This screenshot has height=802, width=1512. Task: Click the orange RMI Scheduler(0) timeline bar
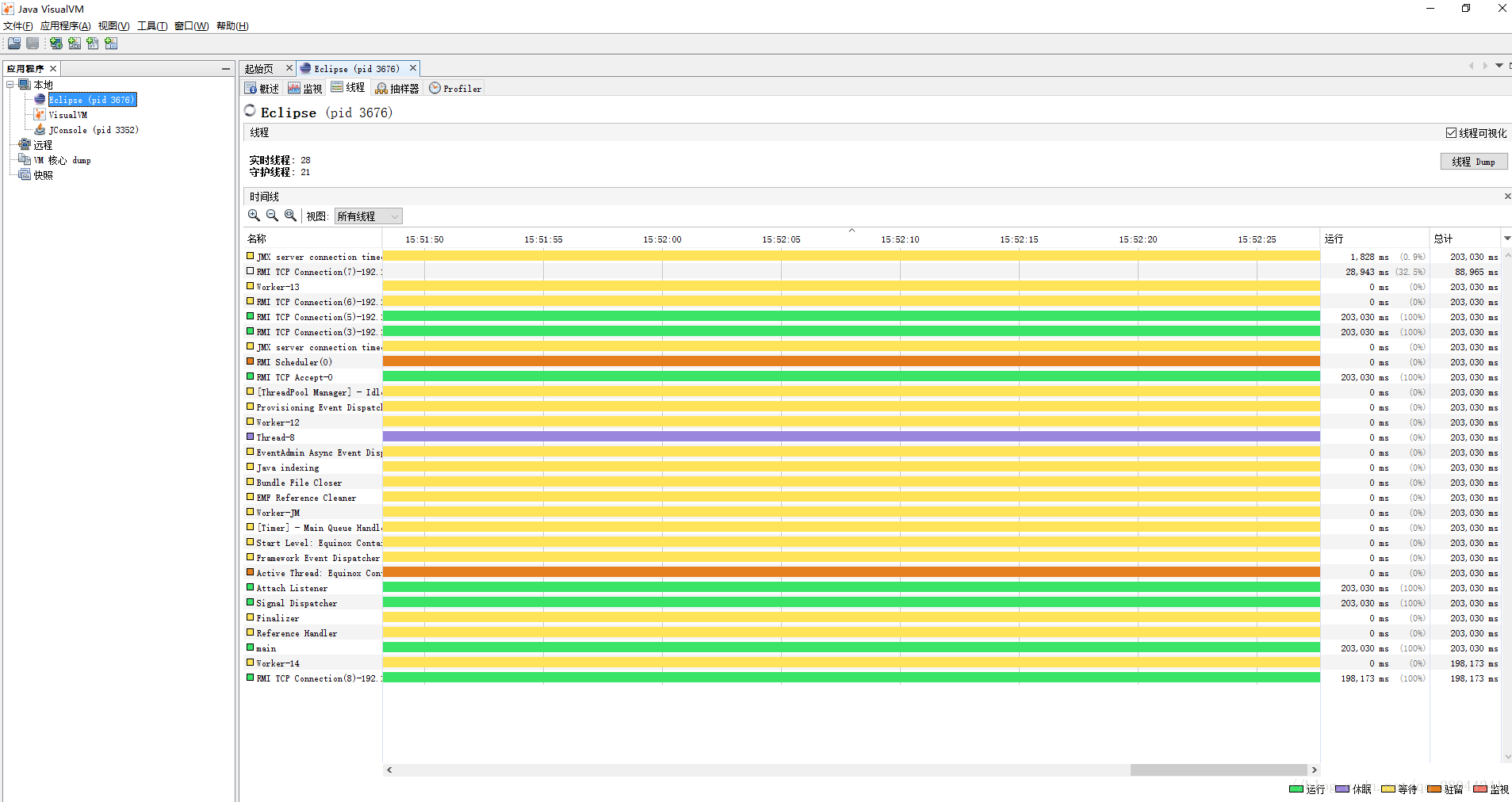click(x=851, y=361)
